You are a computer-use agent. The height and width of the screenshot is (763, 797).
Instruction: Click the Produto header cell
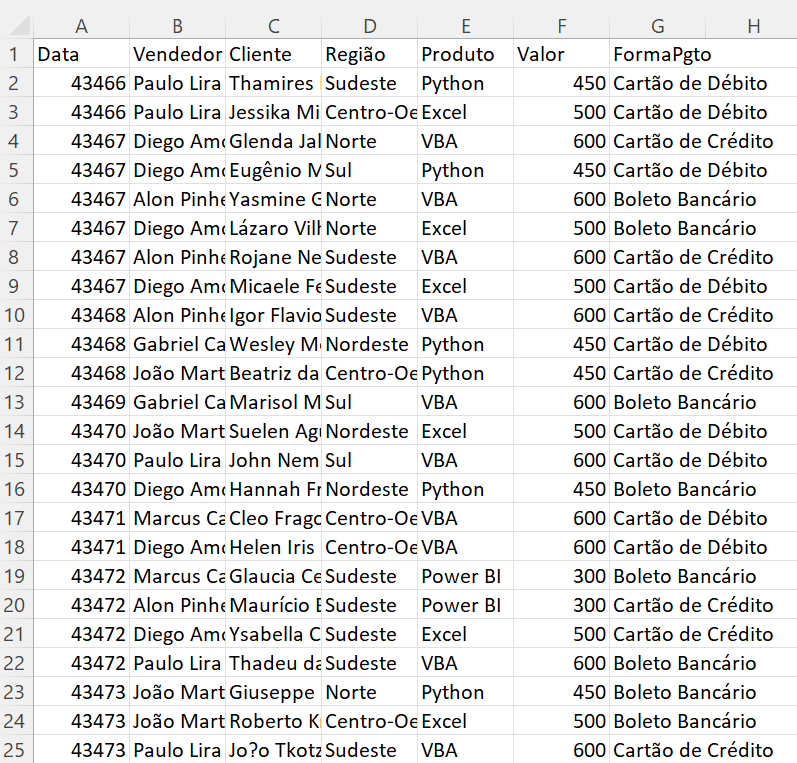pyautogui.click(x=466, y=54)
